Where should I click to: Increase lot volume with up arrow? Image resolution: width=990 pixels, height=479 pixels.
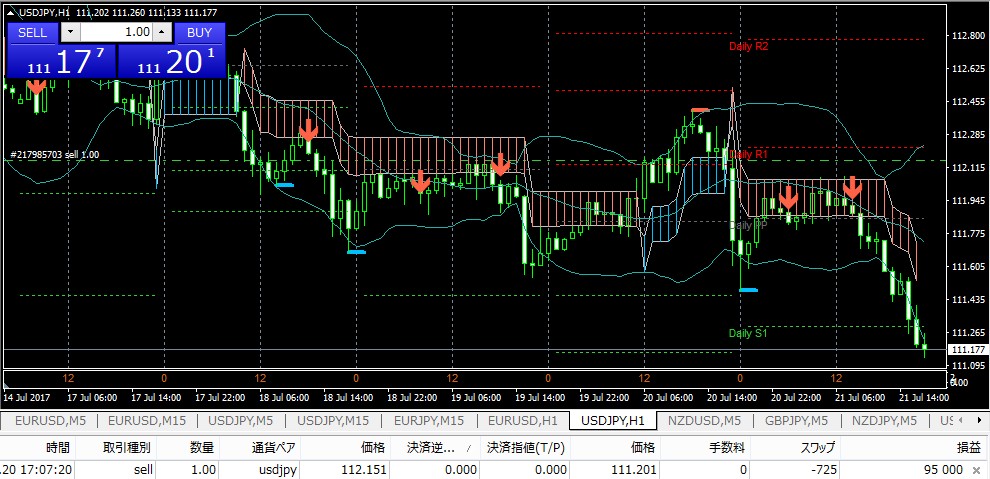pyautogui.click(x=162, y=32)
